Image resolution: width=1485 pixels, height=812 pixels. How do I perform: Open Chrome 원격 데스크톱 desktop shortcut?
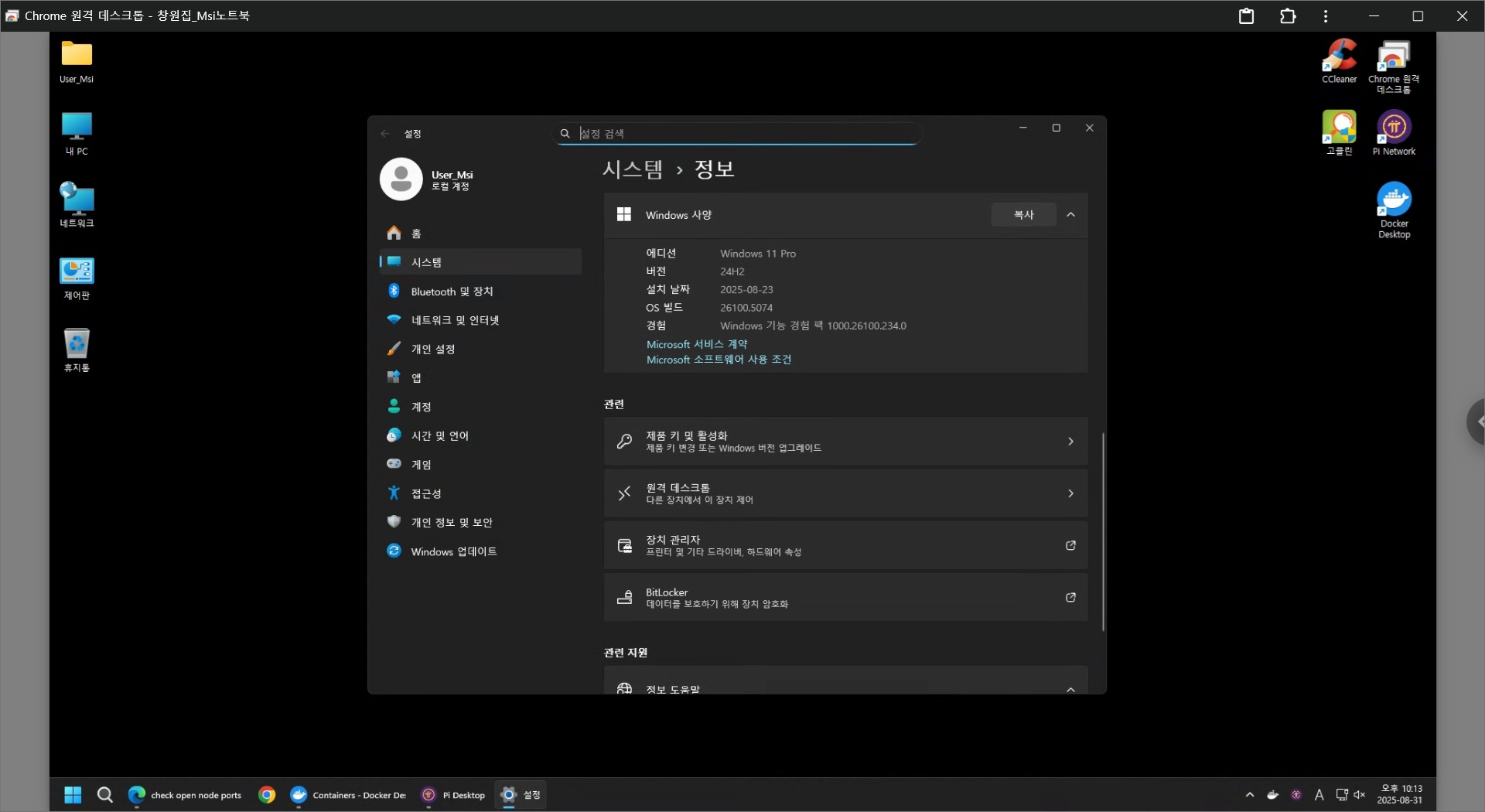coord(1394,67)
